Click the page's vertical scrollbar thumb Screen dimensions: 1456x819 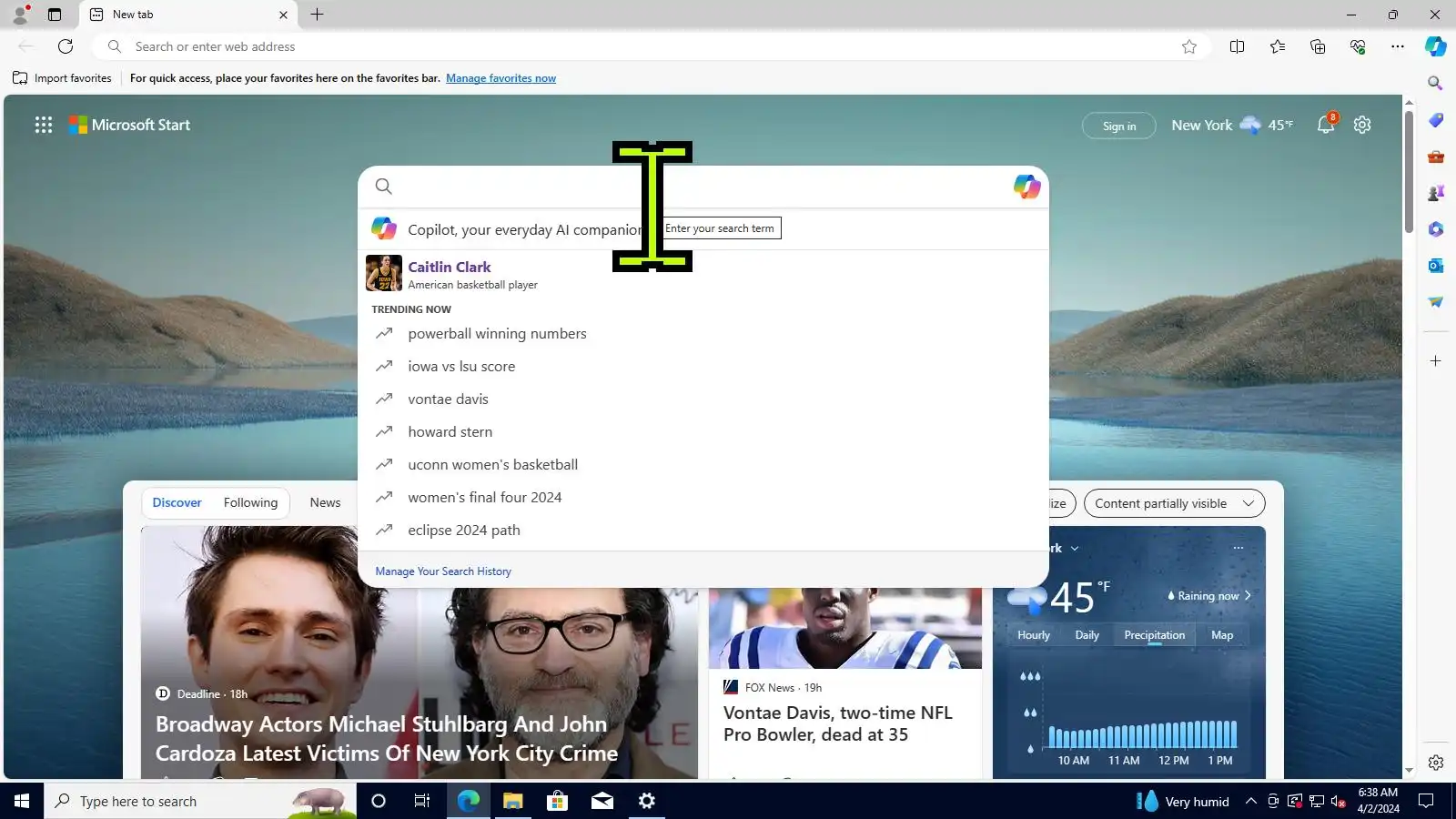1409,171
